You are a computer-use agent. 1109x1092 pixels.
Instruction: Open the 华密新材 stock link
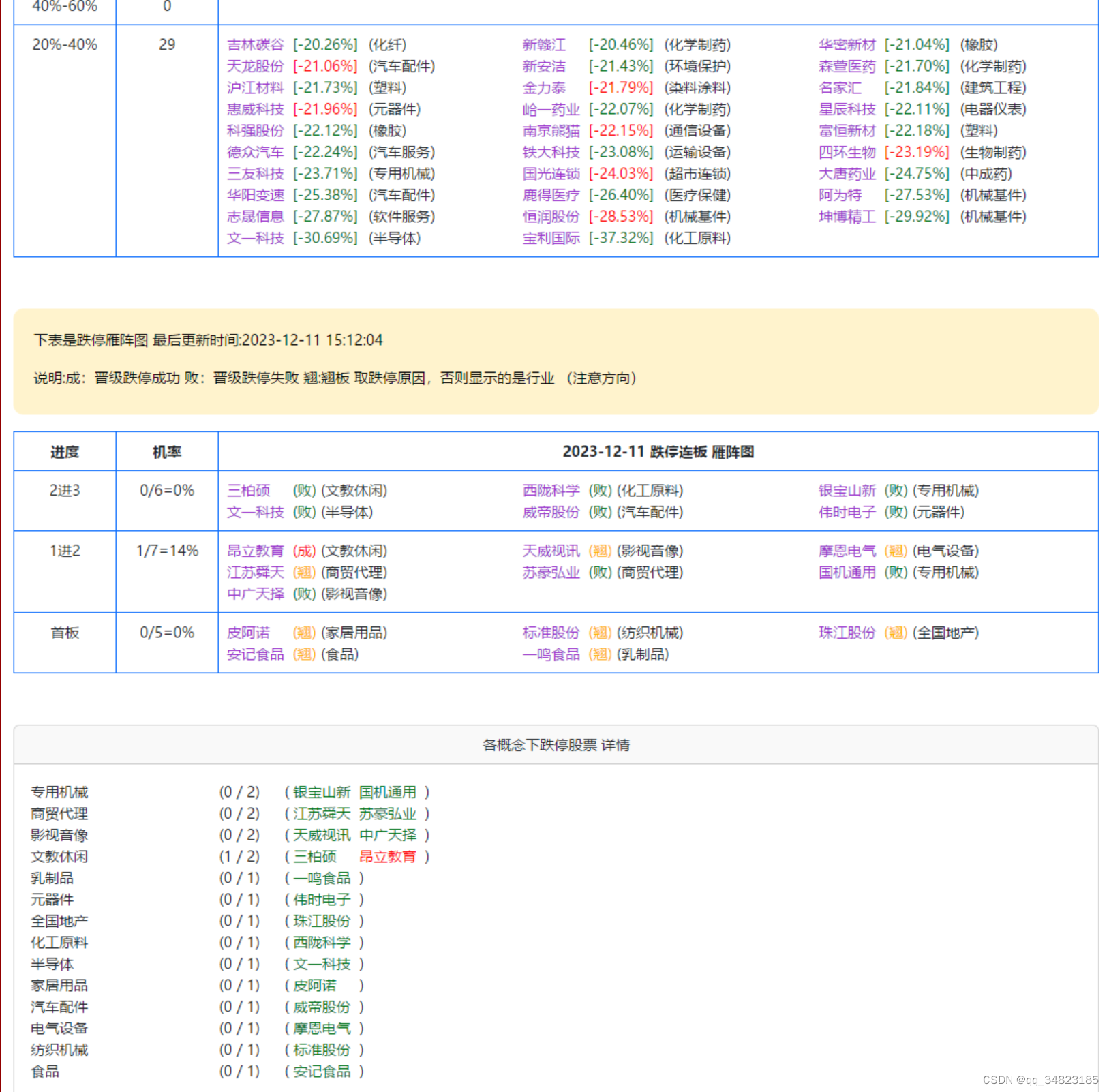click(x=847, y=45)
